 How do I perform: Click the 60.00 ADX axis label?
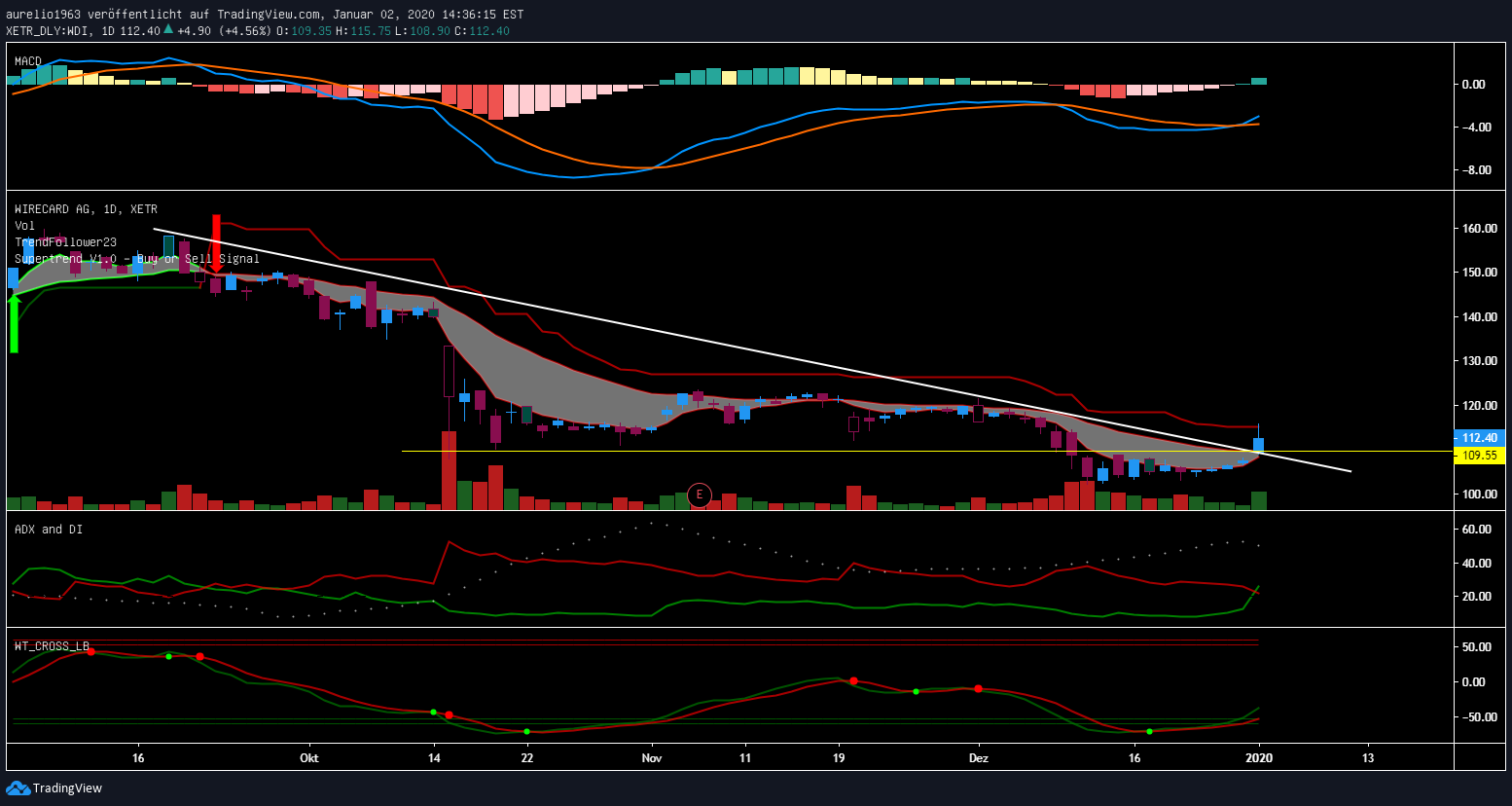point(1477,530)
